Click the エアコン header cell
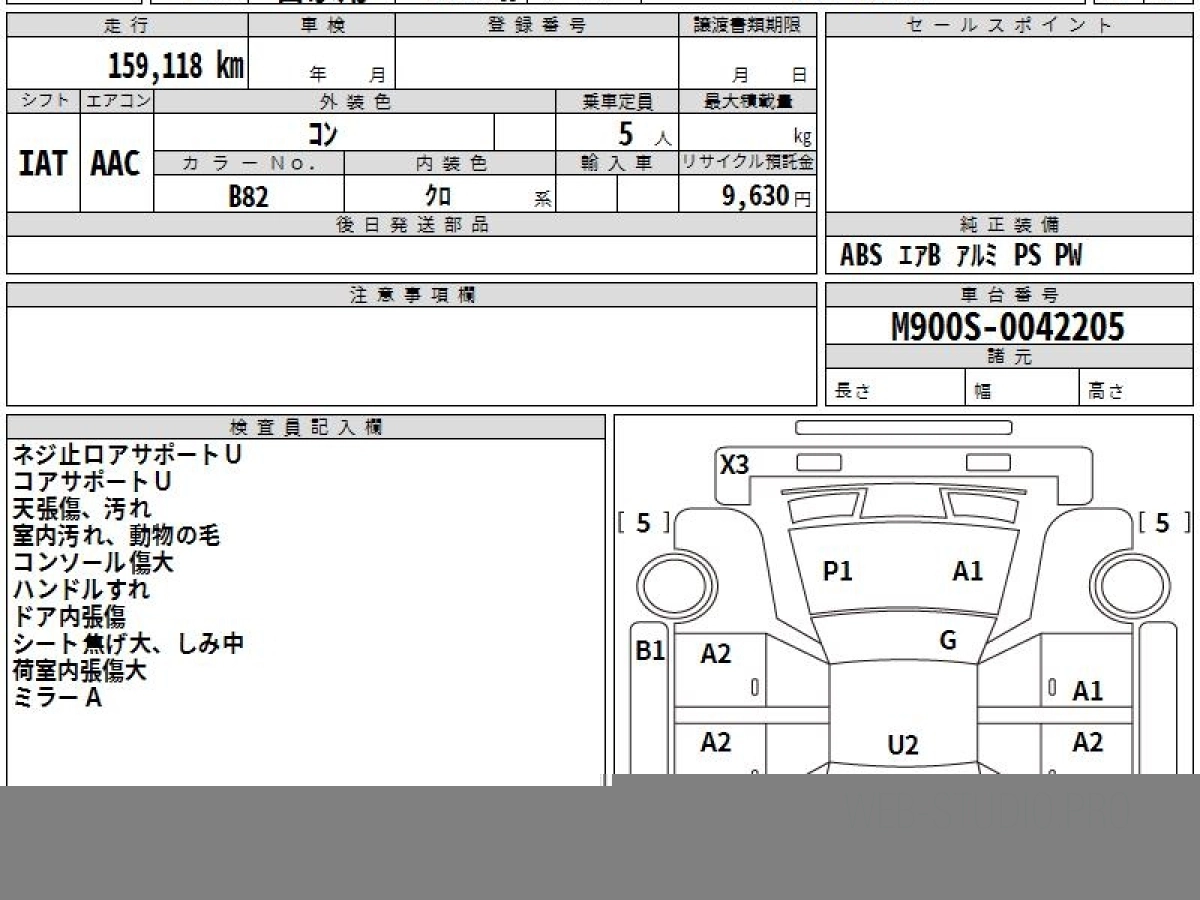Image resolution: width=1200 pixels, height=900 pixels. pyautogui.click(x=117, y=101)
